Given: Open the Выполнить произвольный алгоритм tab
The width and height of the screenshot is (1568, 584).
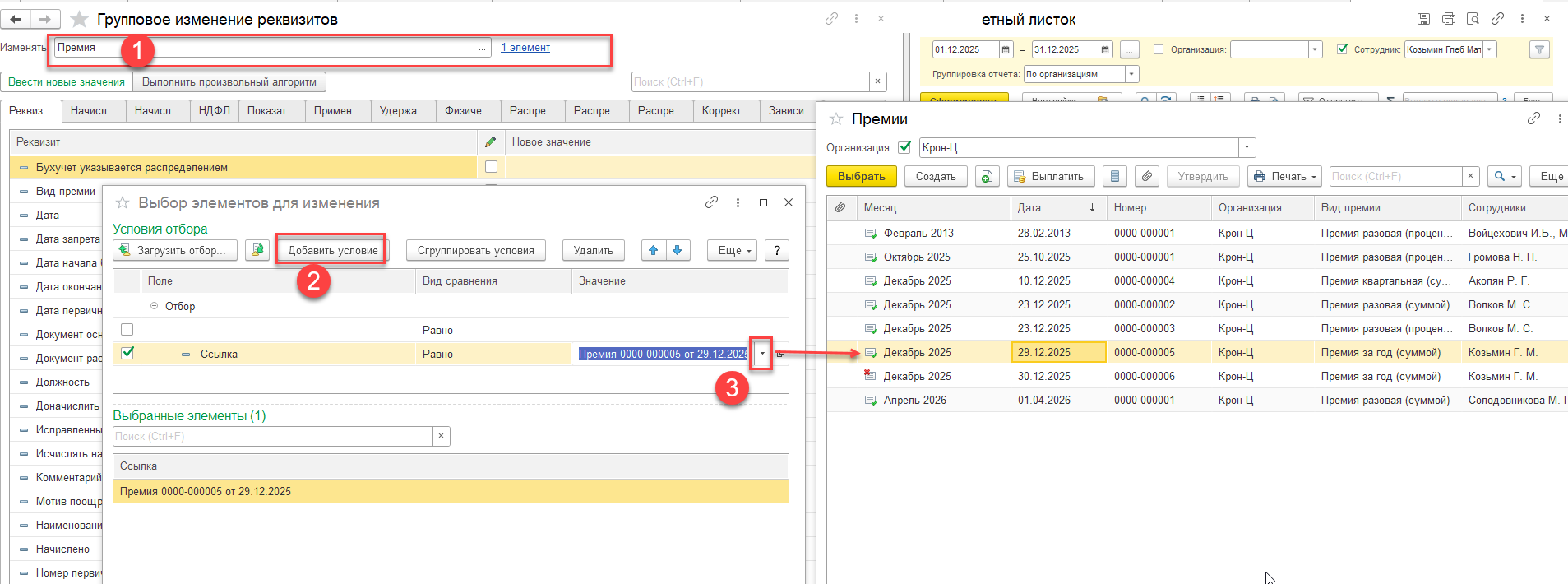Looking at the screenshot, I should coord(229,81).
